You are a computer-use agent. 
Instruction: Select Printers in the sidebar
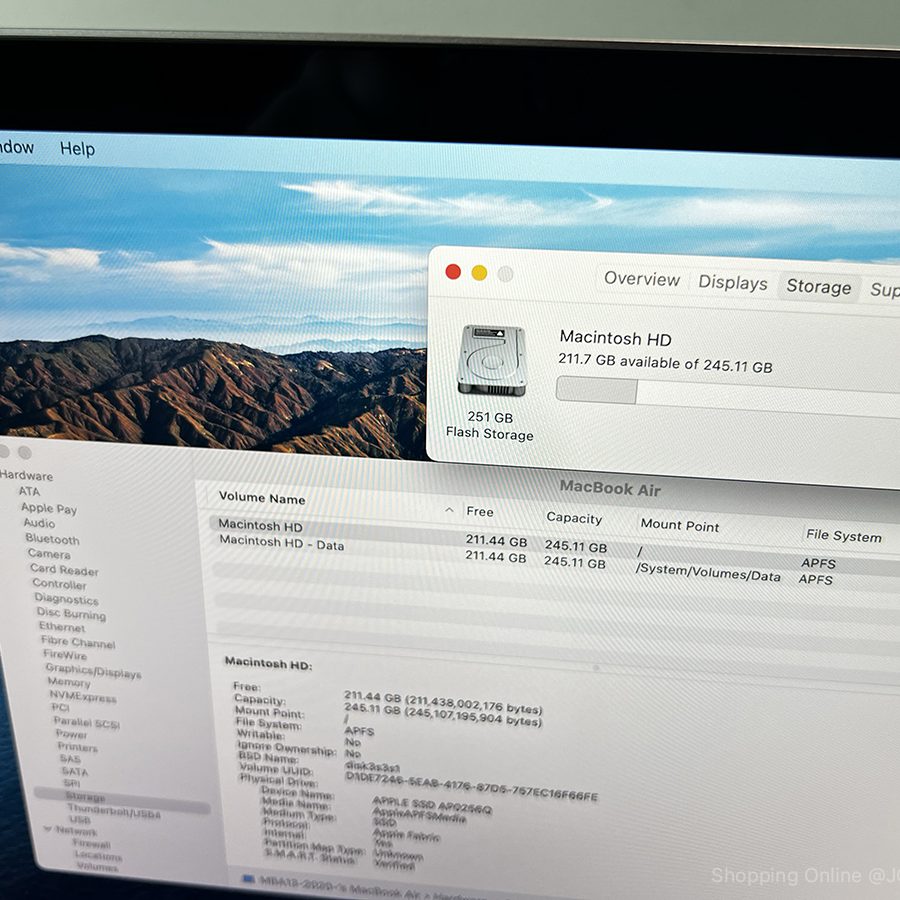77,747
